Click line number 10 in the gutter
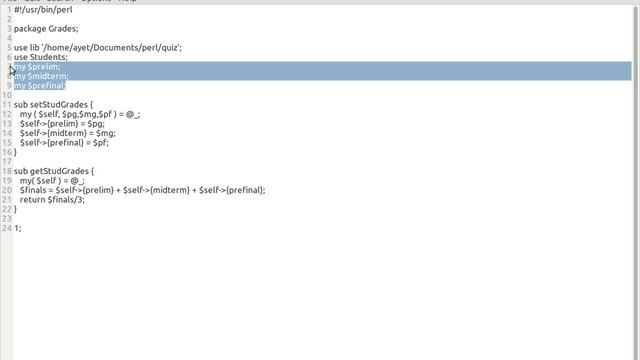This screenshot has width=640, height=360. 7,95
